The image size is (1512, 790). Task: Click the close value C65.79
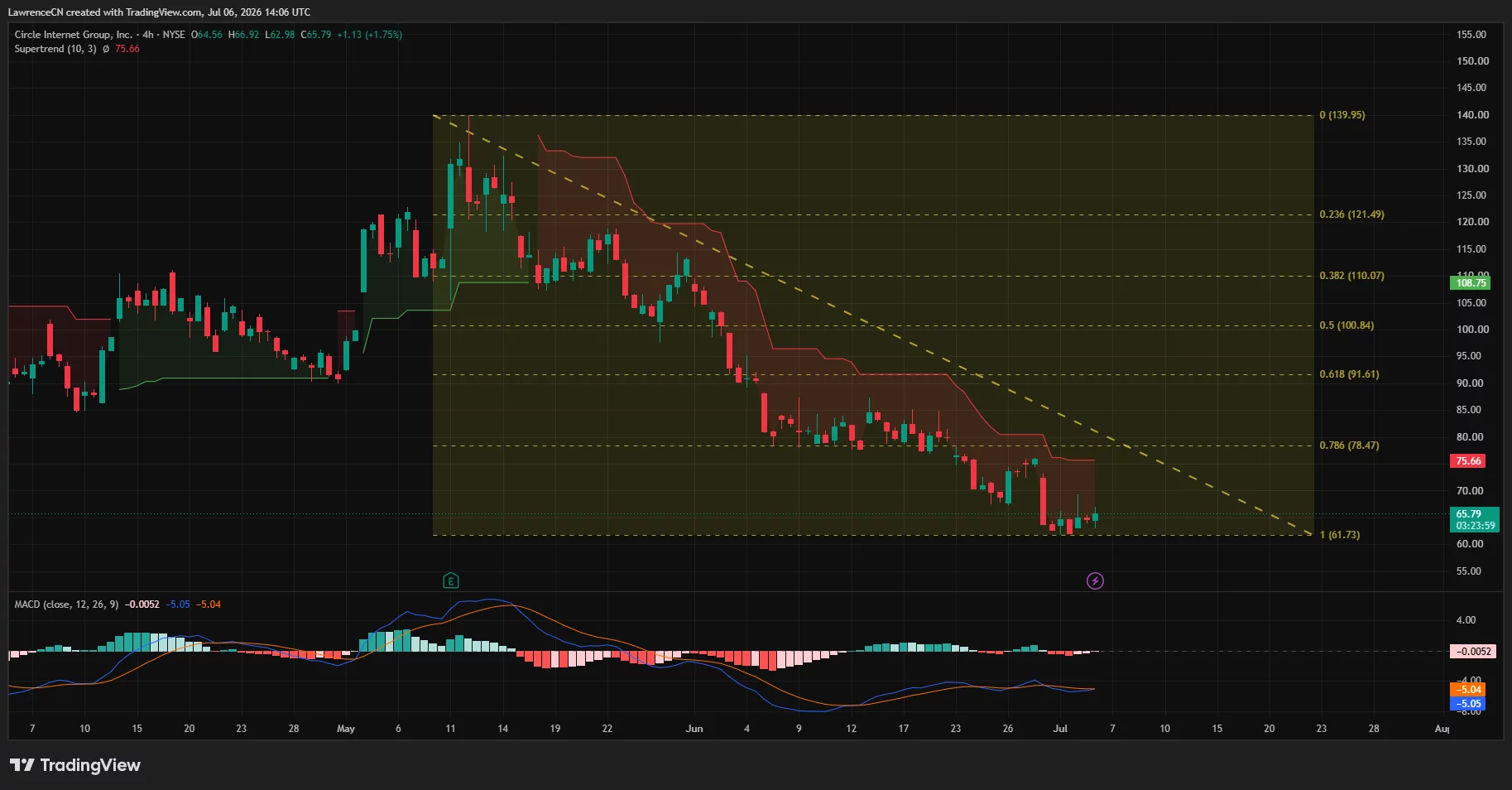coord(316,35)
